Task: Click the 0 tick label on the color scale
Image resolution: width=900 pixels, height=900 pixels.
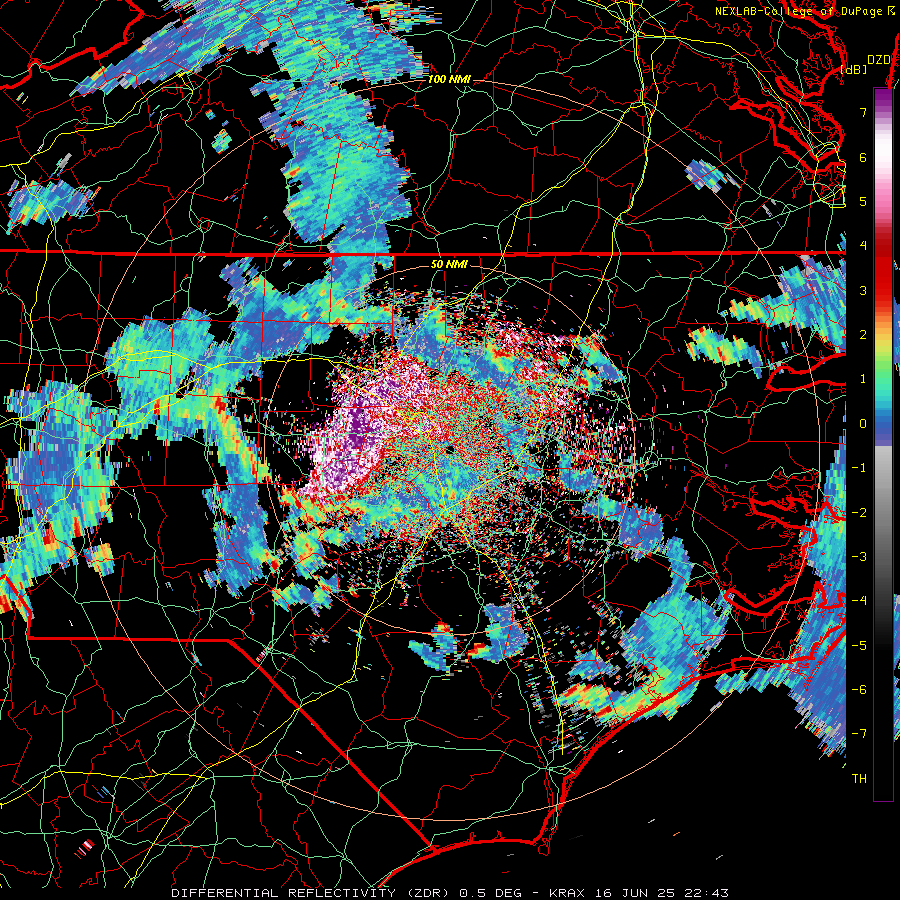Action: pos(863,424)
